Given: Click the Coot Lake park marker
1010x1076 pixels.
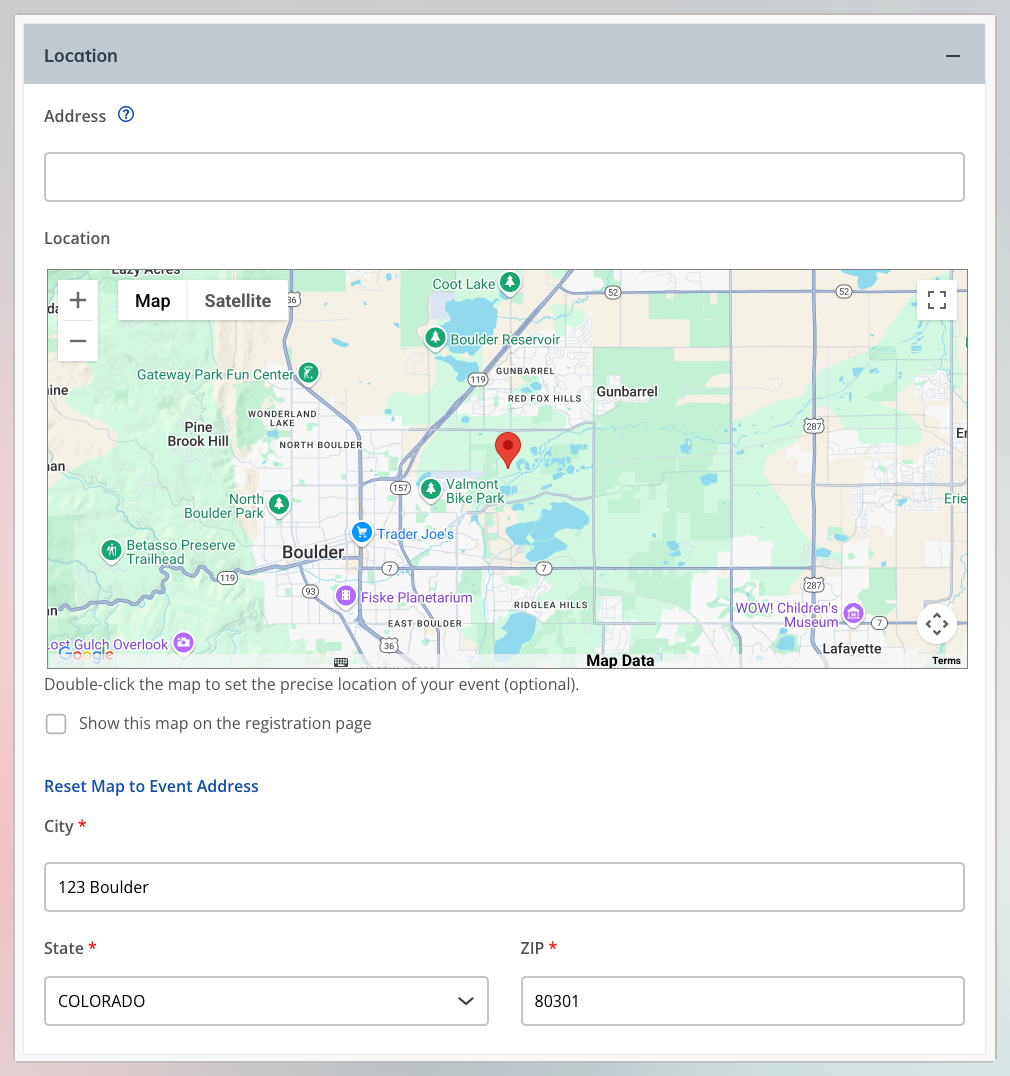Looking at the screenshot, I should click(509, 283).
